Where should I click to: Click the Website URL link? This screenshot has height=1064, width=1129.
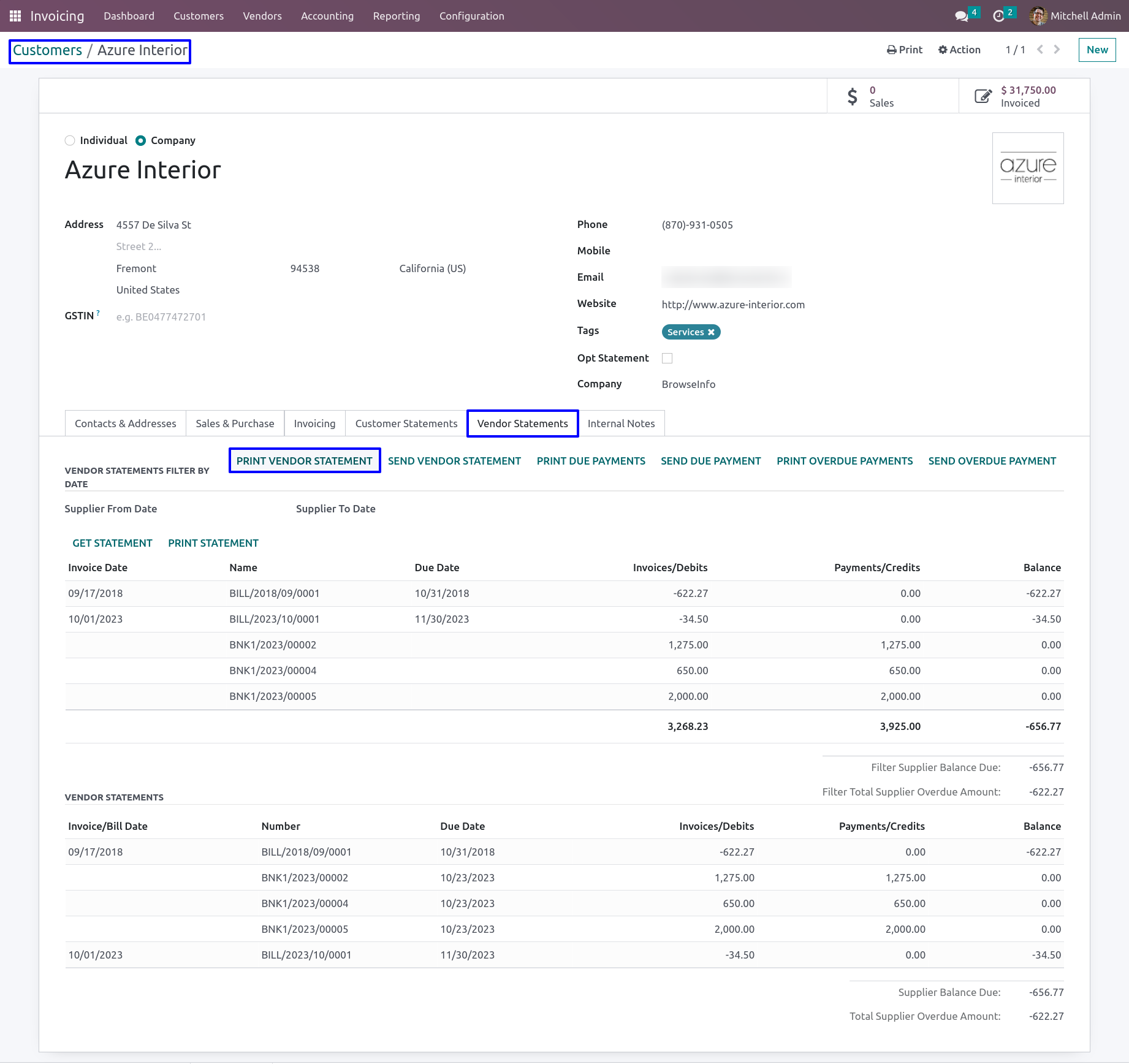733,305
